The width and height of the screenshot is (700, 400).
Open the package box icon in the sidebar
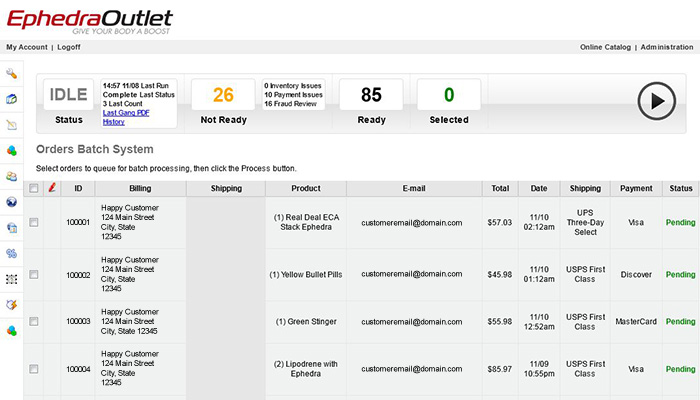click(11, 99)
